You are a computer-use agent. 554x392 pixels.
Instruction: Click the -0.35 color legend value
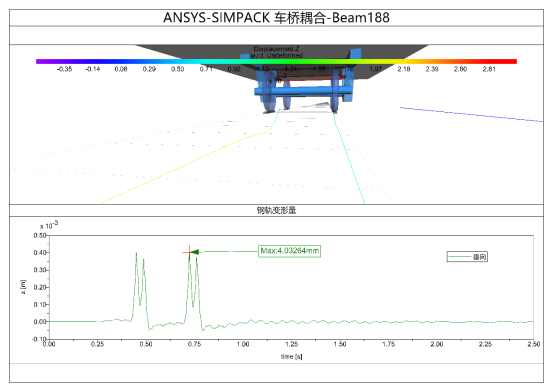click(64, 69)
